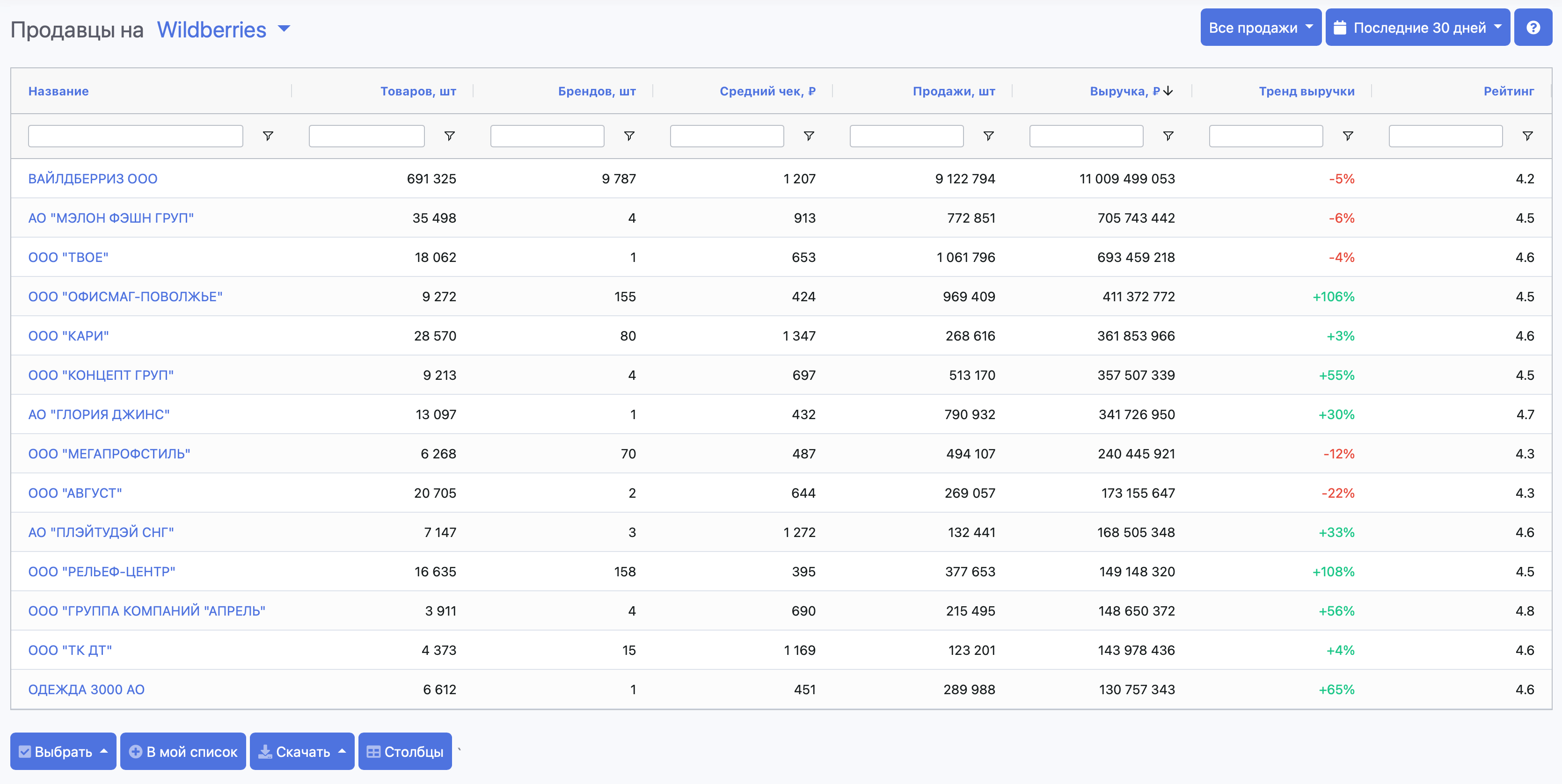Open filter icon for Товаров, шт column
The height and width of the screenshot is (784, 1562).
[x=449, y=136]
